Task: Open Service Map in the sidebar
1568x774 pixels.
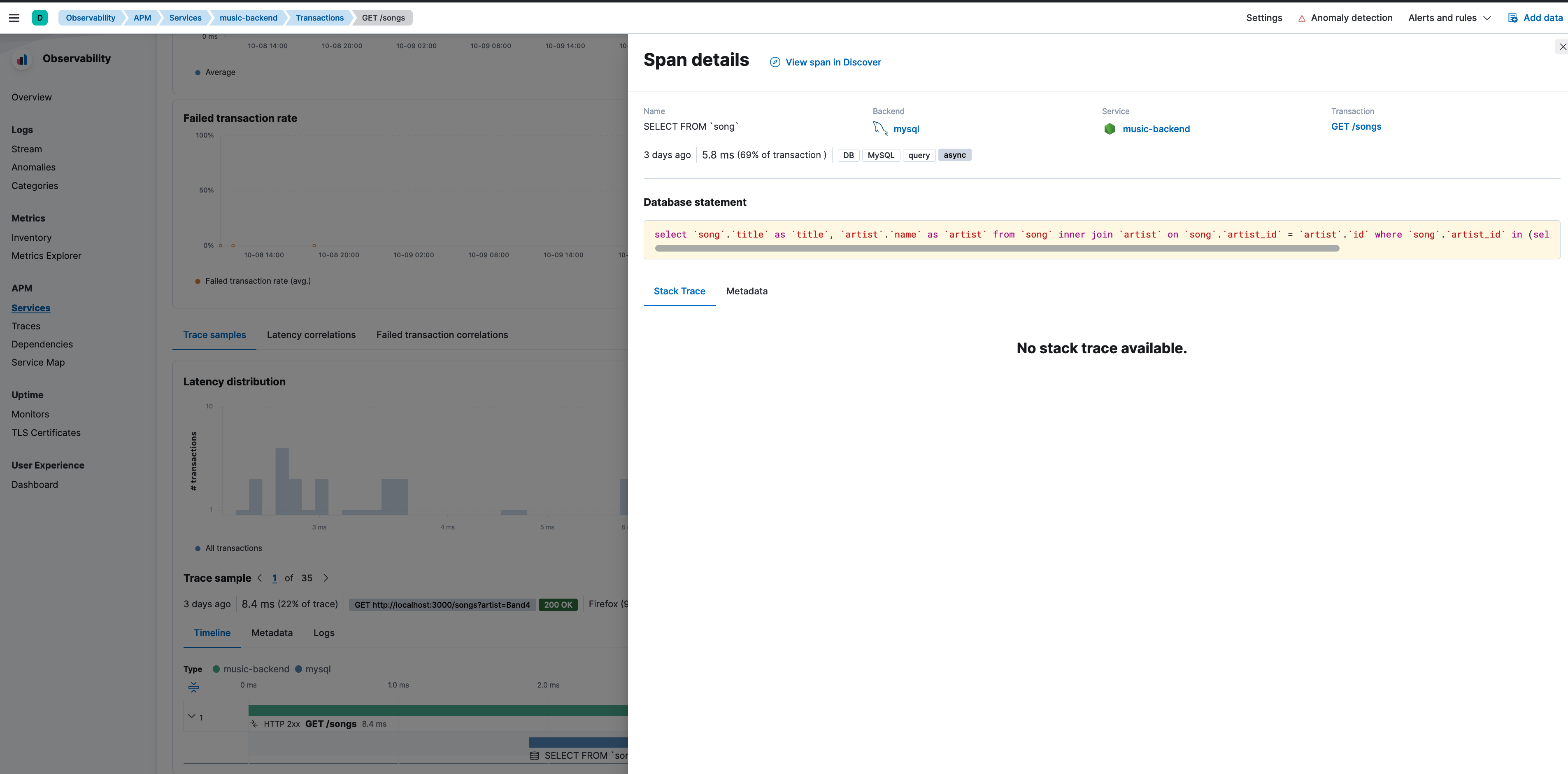Action: [x=38, y=362]
